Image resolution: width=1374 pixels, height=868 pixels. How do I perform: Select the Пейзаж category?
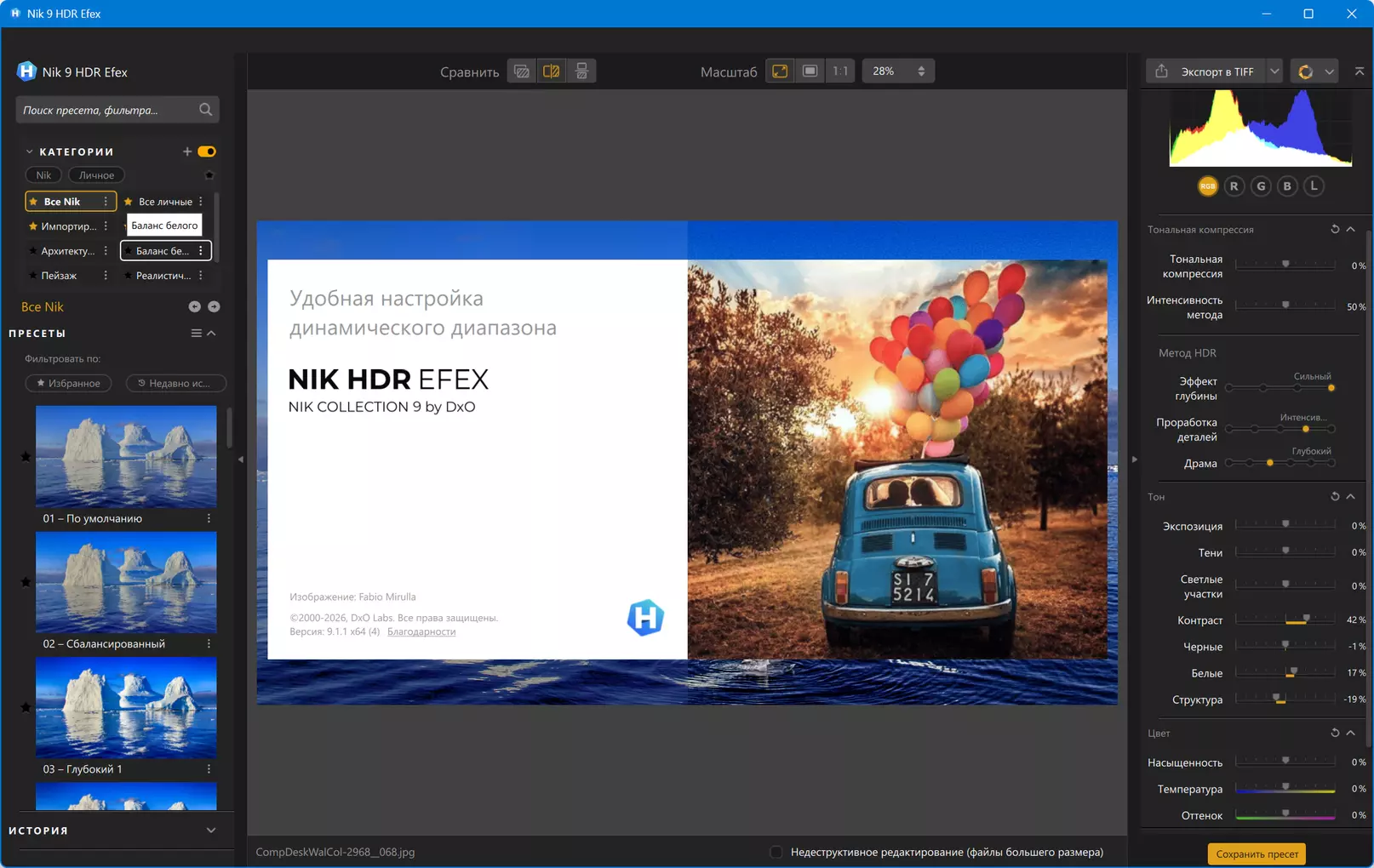coord(70,276)
